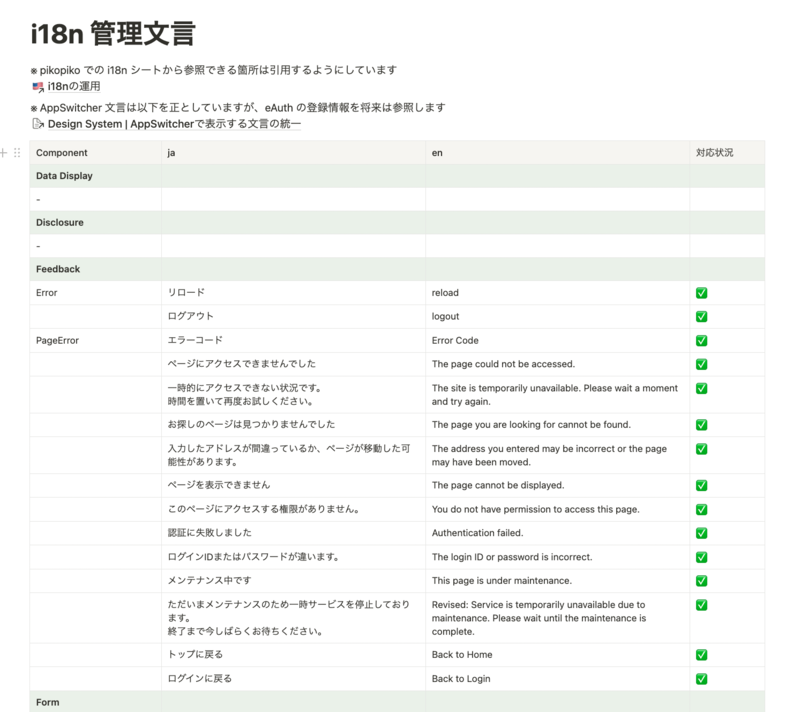The image size is (800, 712).
Task: Click the 対応状況 column header
Action: (727, 152)
